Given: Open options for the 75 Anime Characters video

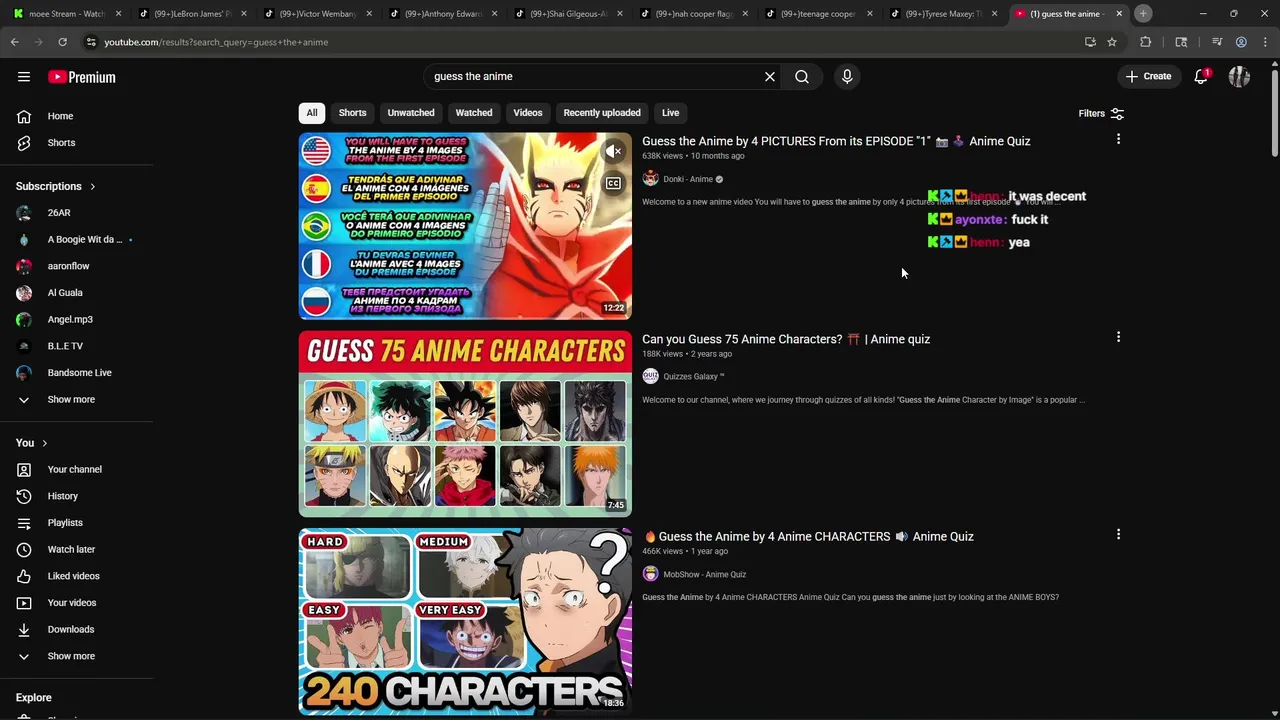Looking at the screenshot, I should click(x=1118, y=338).
